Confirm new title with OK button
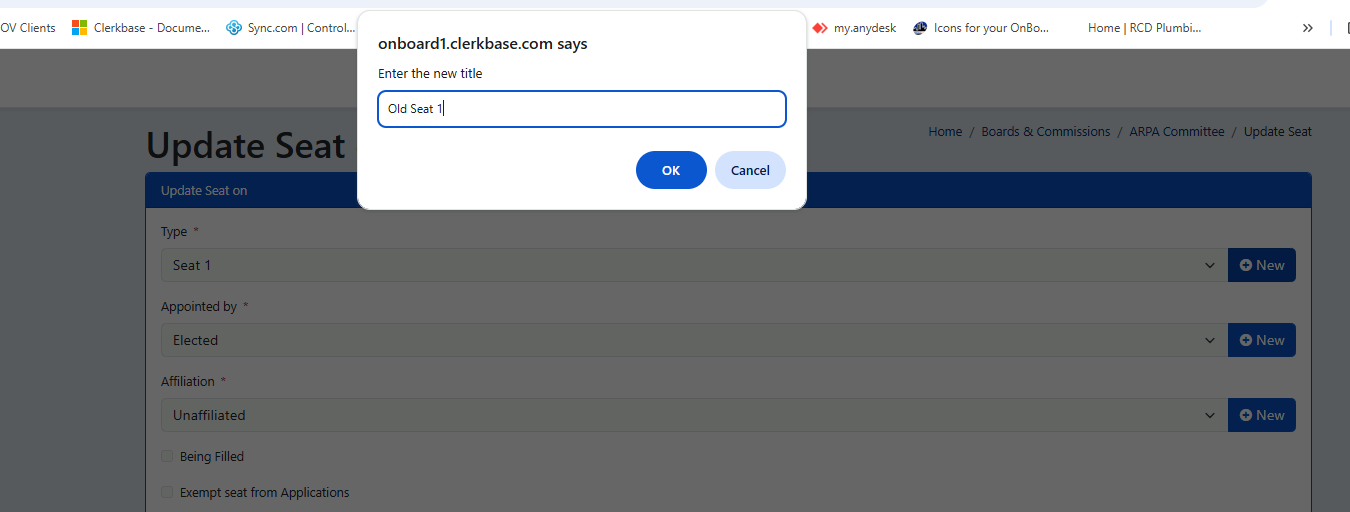This screenshot has height=512, width=1350. point(671,170)
